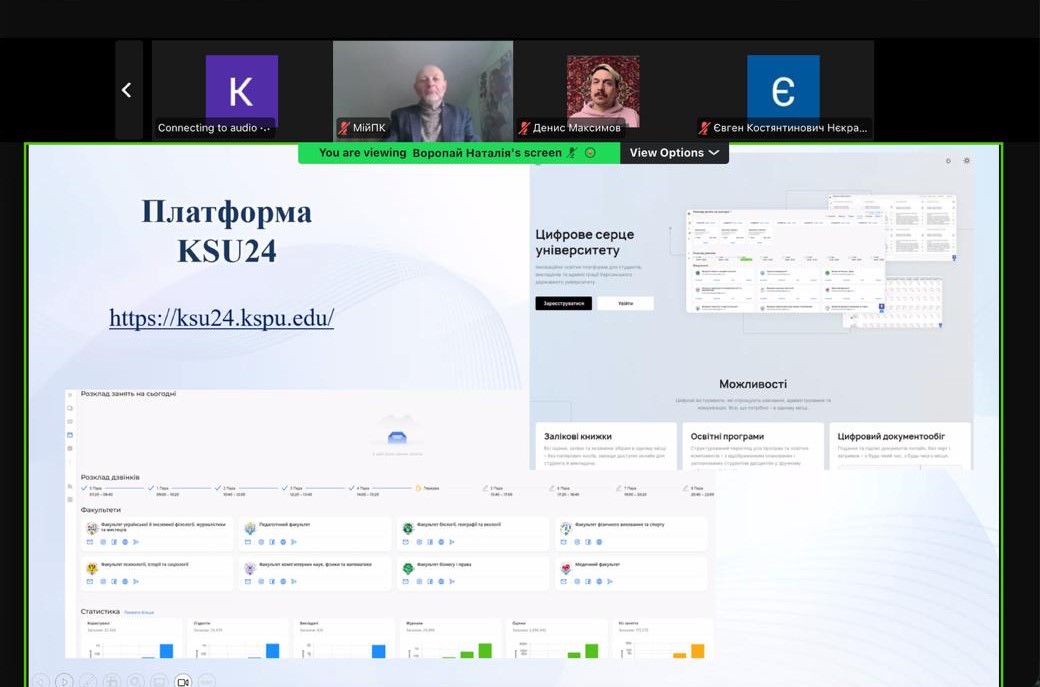Select Денис Максимов's video tile
This screenshot has width=1040, height=687.
pyautogui.click(x=602, y=88)
